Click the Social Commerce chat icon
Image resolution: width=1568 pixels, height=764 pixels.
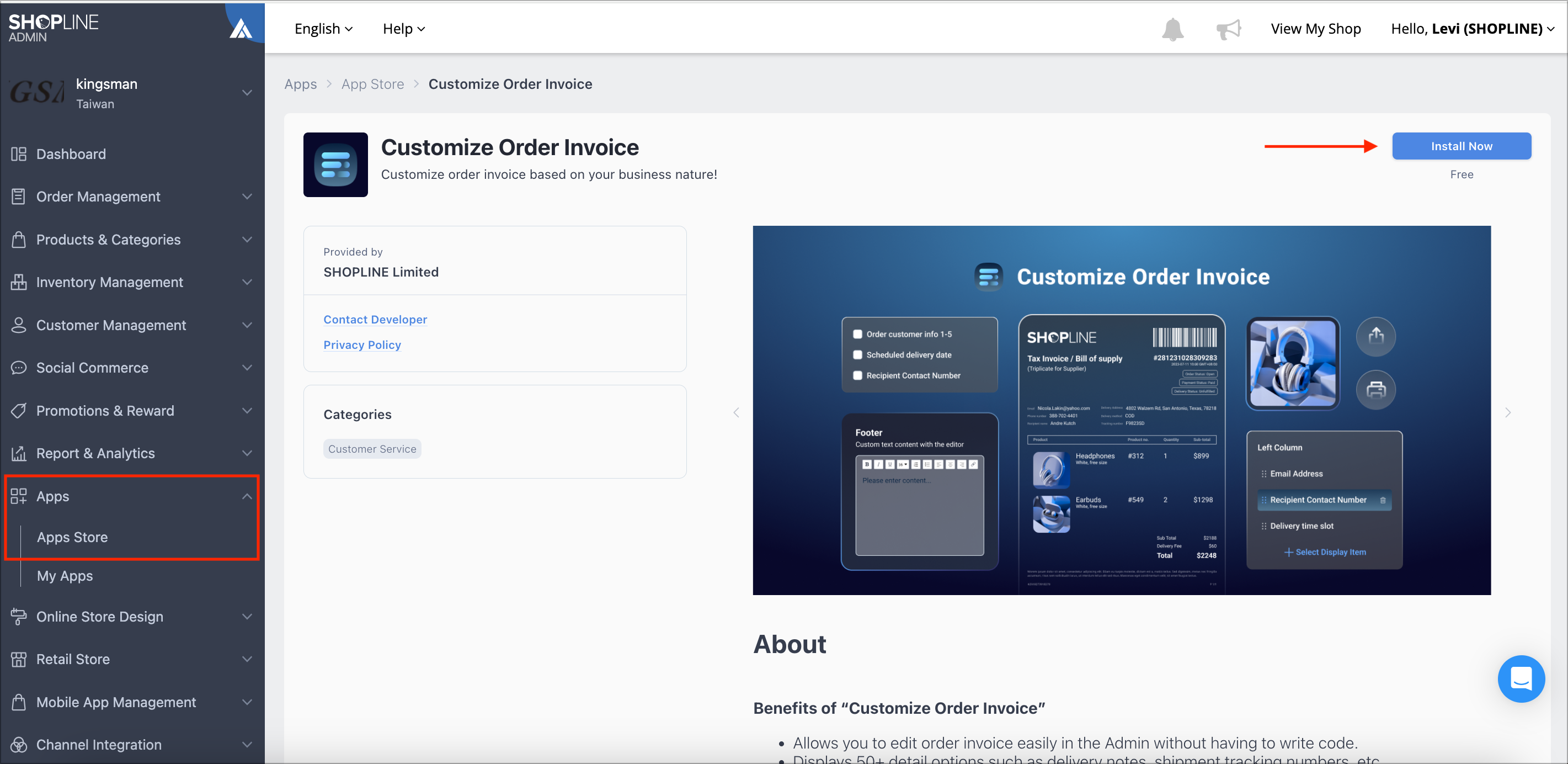coord(19,368)
